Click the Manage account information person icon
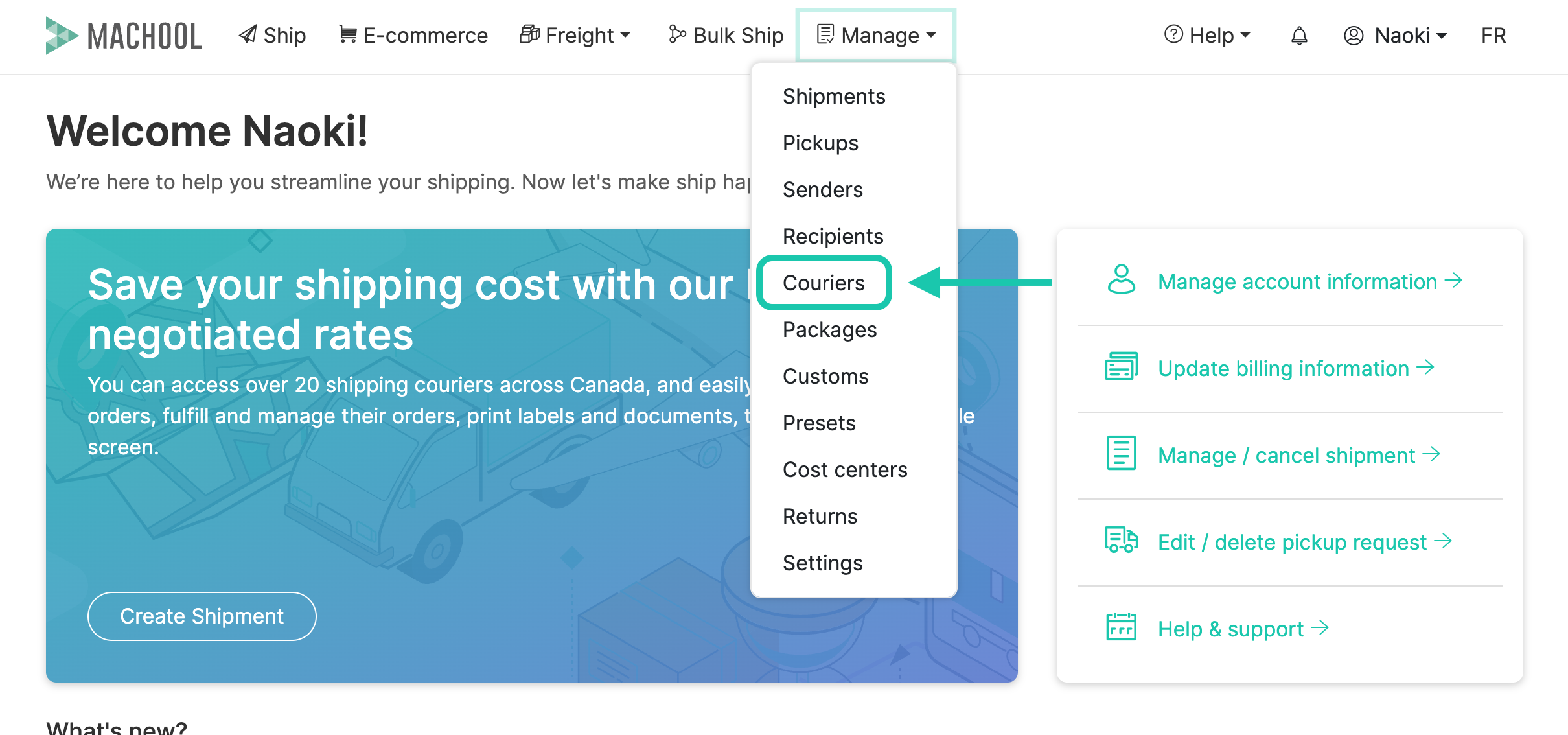1568x735 pixels. pos(1121,280)
